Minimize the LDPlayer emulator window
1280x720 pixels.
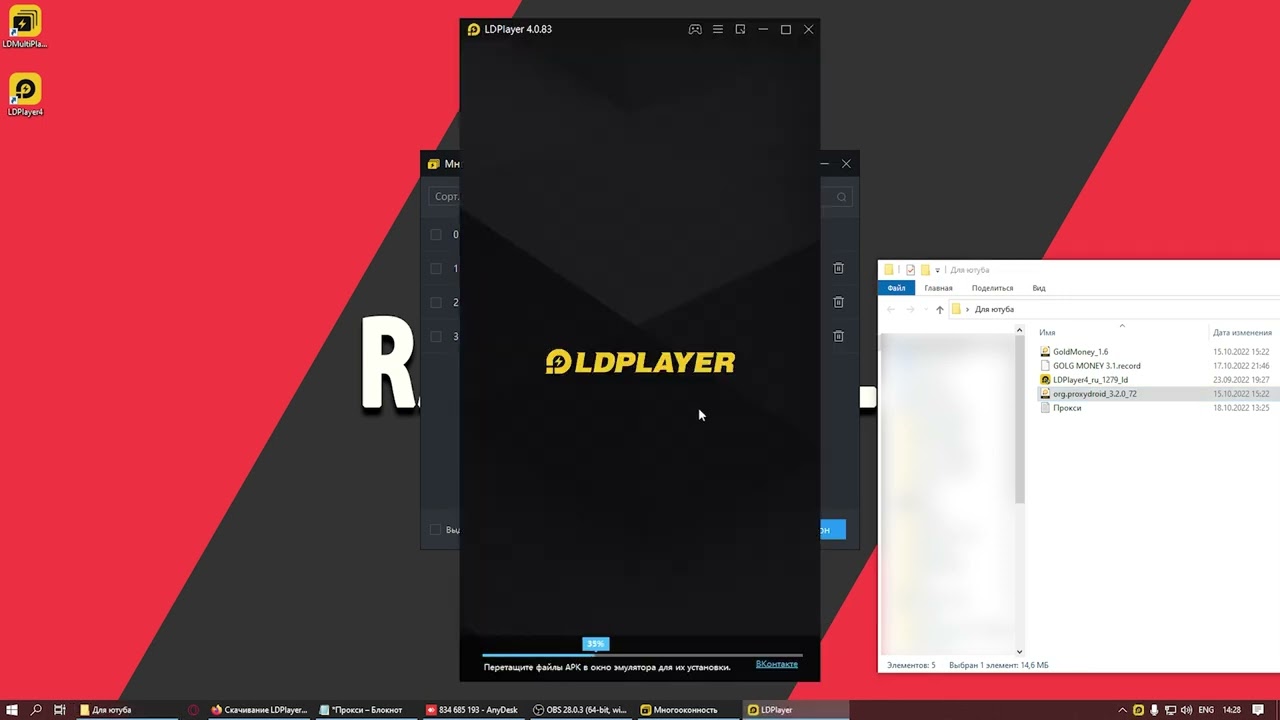763,30
